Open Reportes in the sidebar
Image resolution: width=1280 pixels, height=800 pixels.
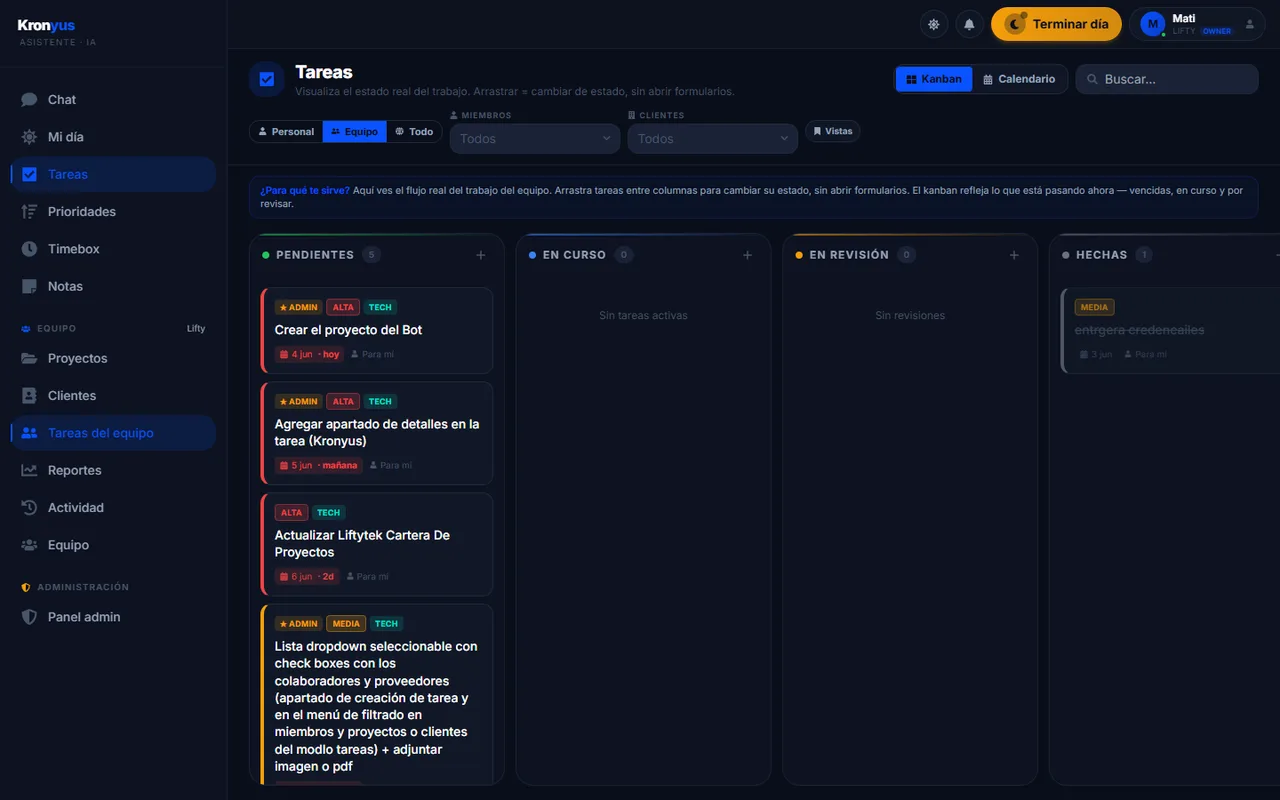click(x=113, y=470)
